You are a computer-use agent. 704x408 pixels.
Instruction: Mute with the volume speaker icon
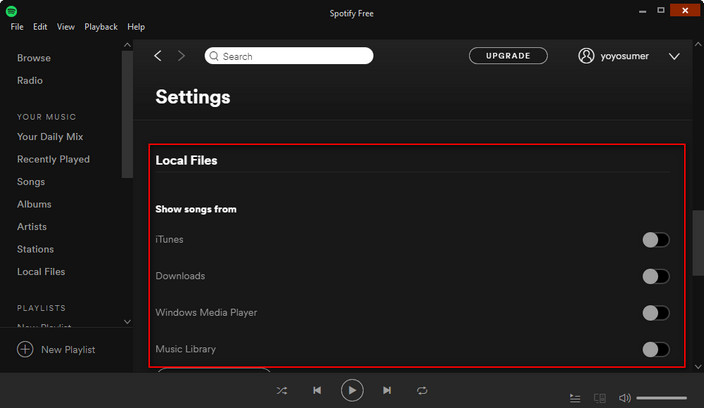pyautogui.click(x=625, y=398)
